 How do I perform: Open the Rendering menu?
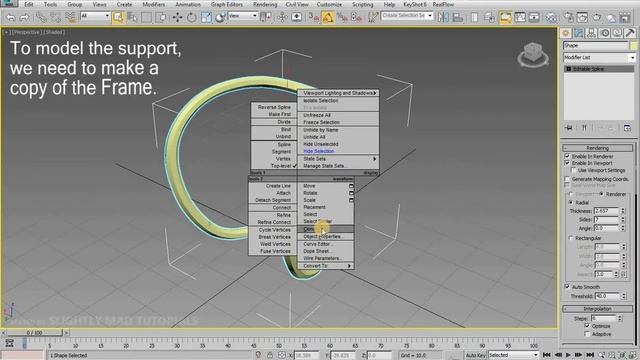265,4
